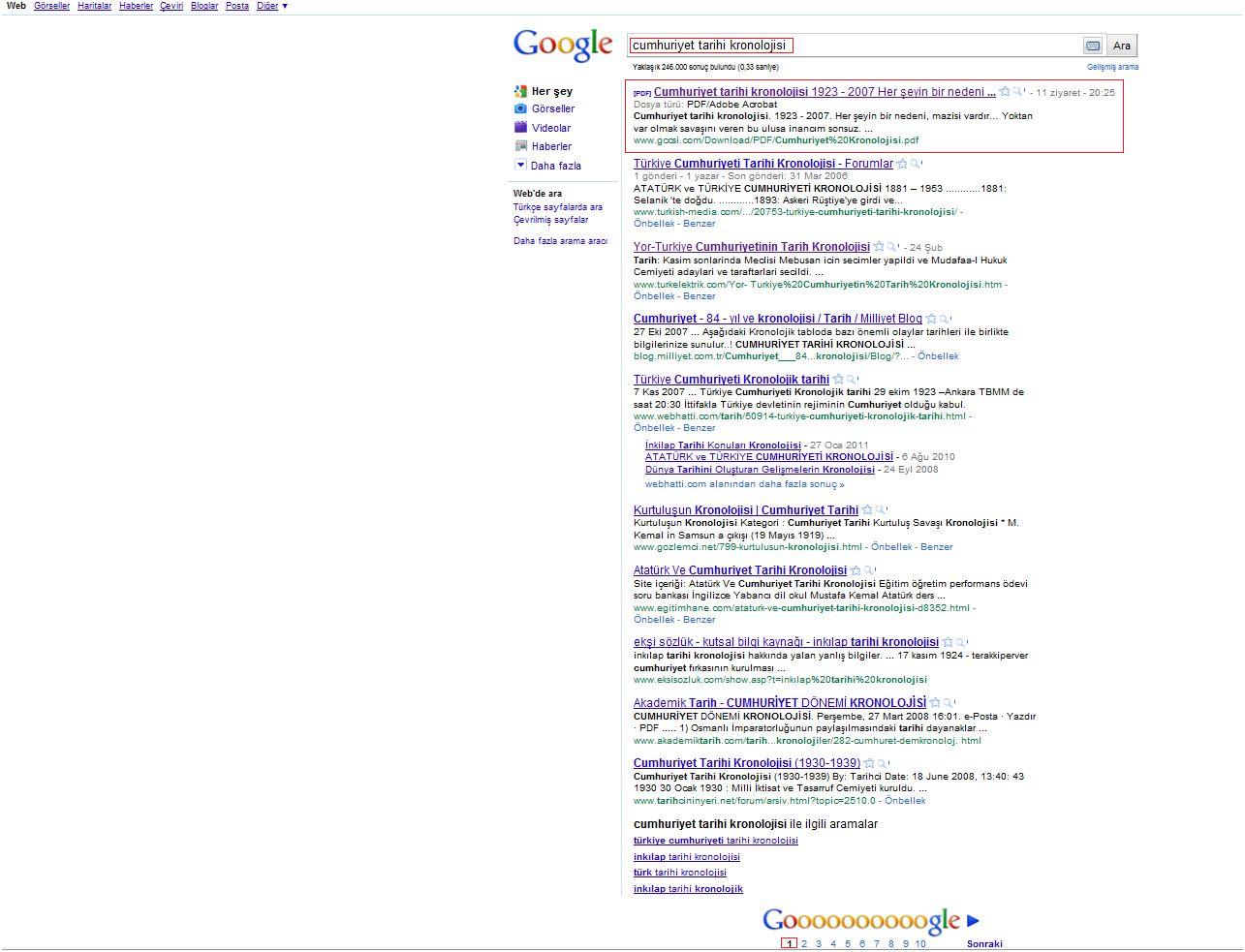Click the Sonraki next page link
This screenshot has height=952, width=1245.
pos(984,943)
